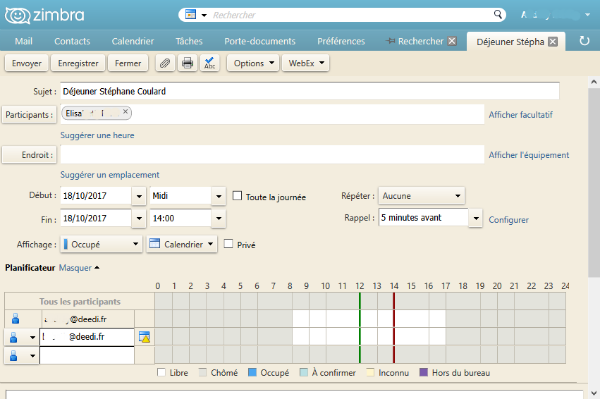This screenshot has width=600, height=399.
Task: Open the Rappel reminder dropdown arrow
Action: click(x=476, y=218)
